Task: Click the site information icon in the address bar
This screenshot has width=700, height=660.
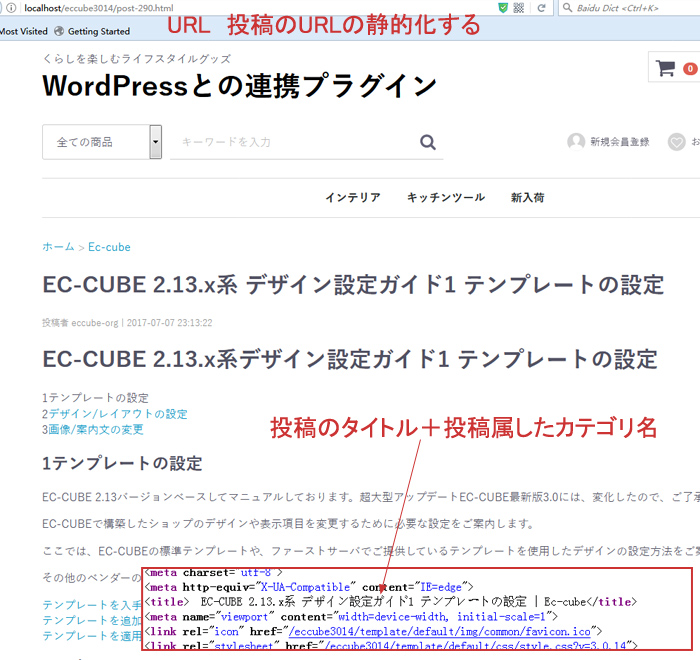Action: coord(11,8)
